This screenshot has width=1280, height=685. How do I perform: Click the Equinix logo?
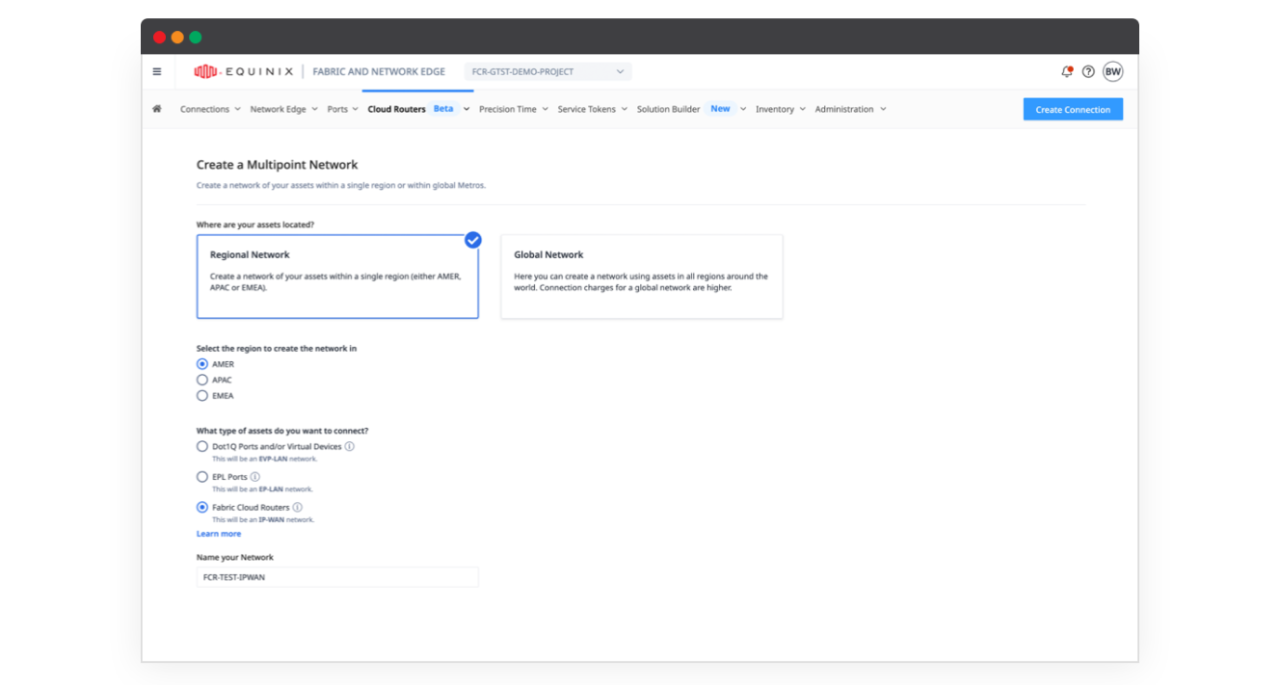tap(243, 72)
